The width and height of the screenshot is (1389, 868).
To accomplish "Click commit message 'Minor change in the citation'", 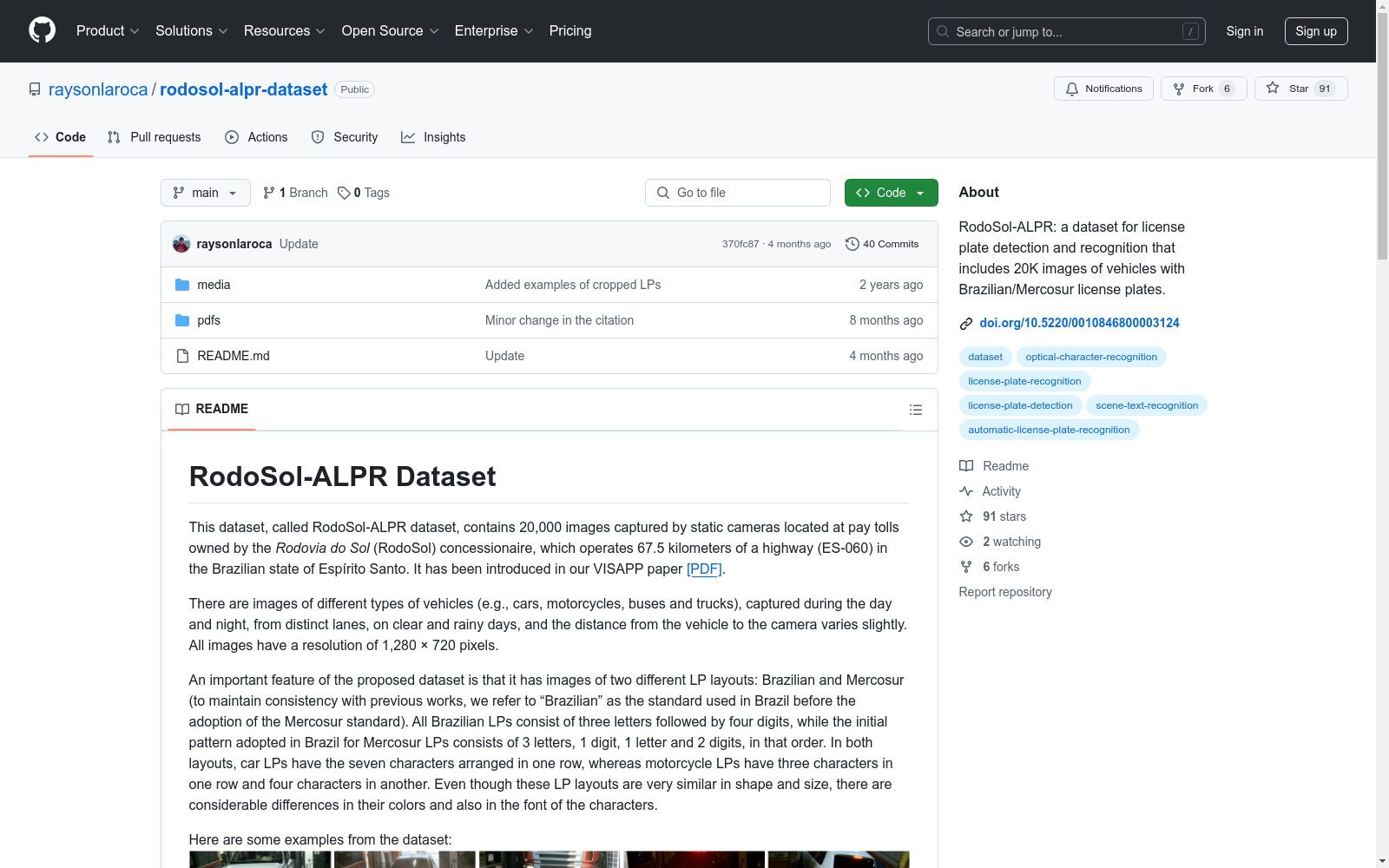I will tap(559, 320).
